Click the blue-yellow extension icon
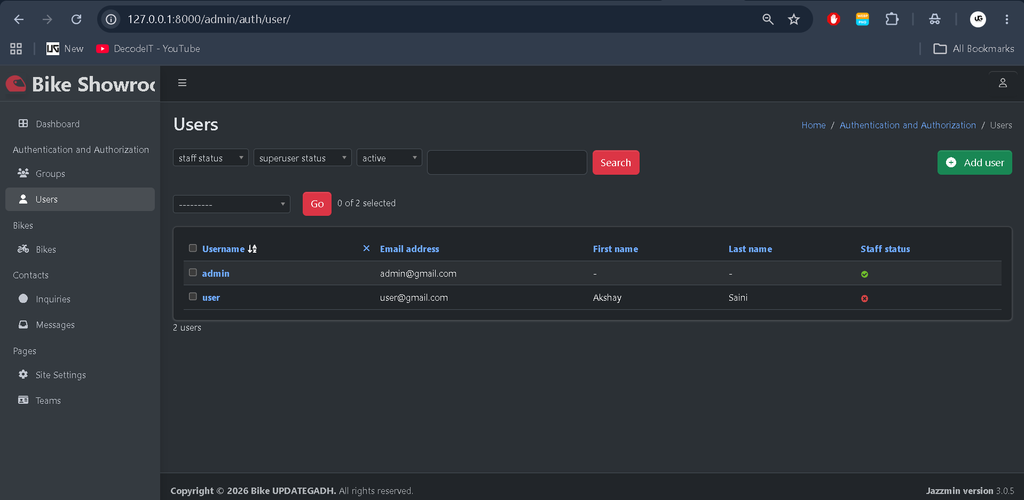The image size is (1024, 500). [863, 20]
